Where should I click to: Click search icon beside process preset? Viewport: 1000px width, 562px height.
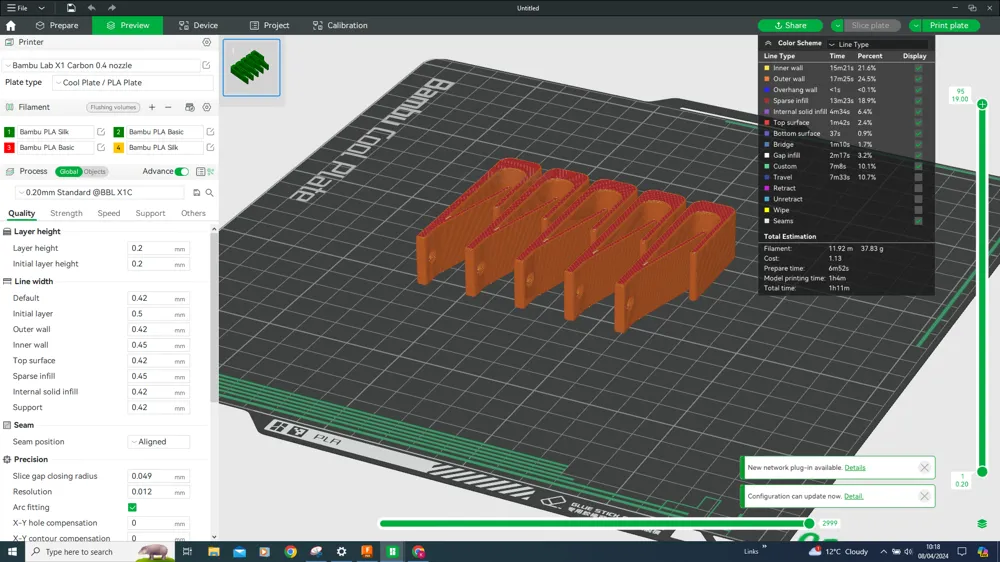pos(209,193)
